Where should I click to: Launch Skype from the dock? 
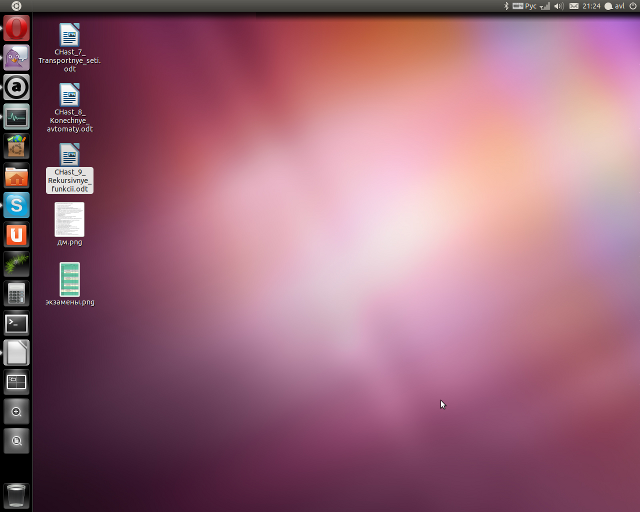tap(16, 206)
